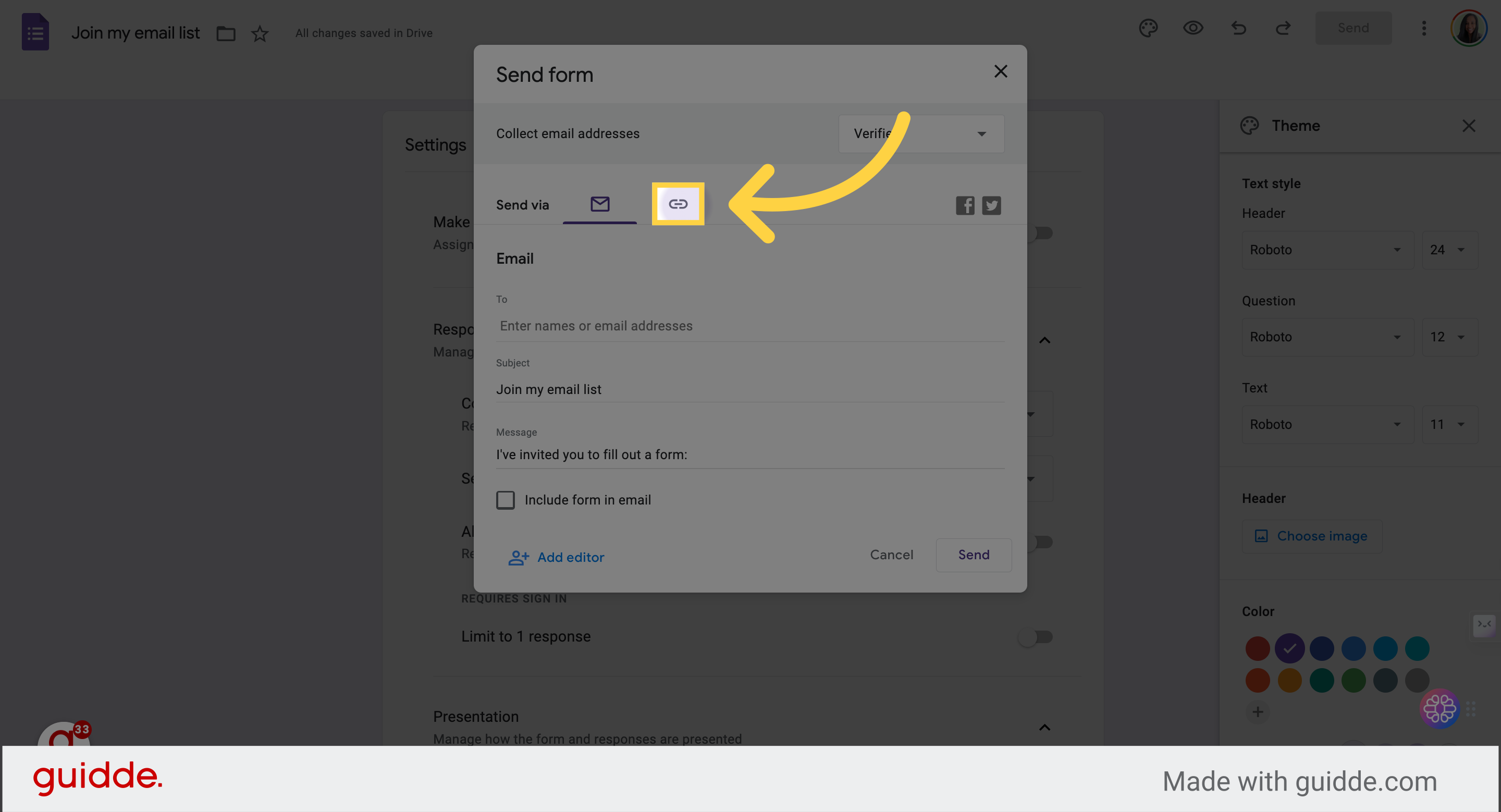Click the Choose image picture icon
The image size is (1501, 812).
[1261, 536]
